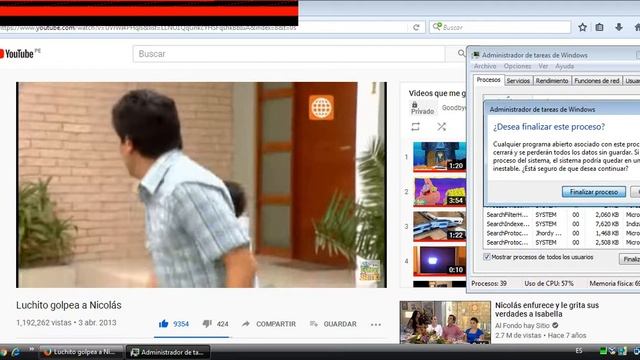Click the 1,192,262 vistas count text
Viewport: 640px width, 360px height.
tap(44, 323)
